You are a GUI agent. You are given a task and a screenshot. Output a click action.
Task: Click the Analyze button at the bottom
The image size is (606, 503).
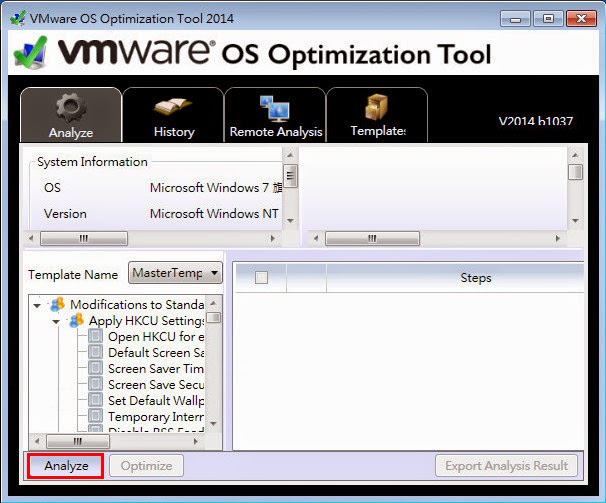pos(66,465)
